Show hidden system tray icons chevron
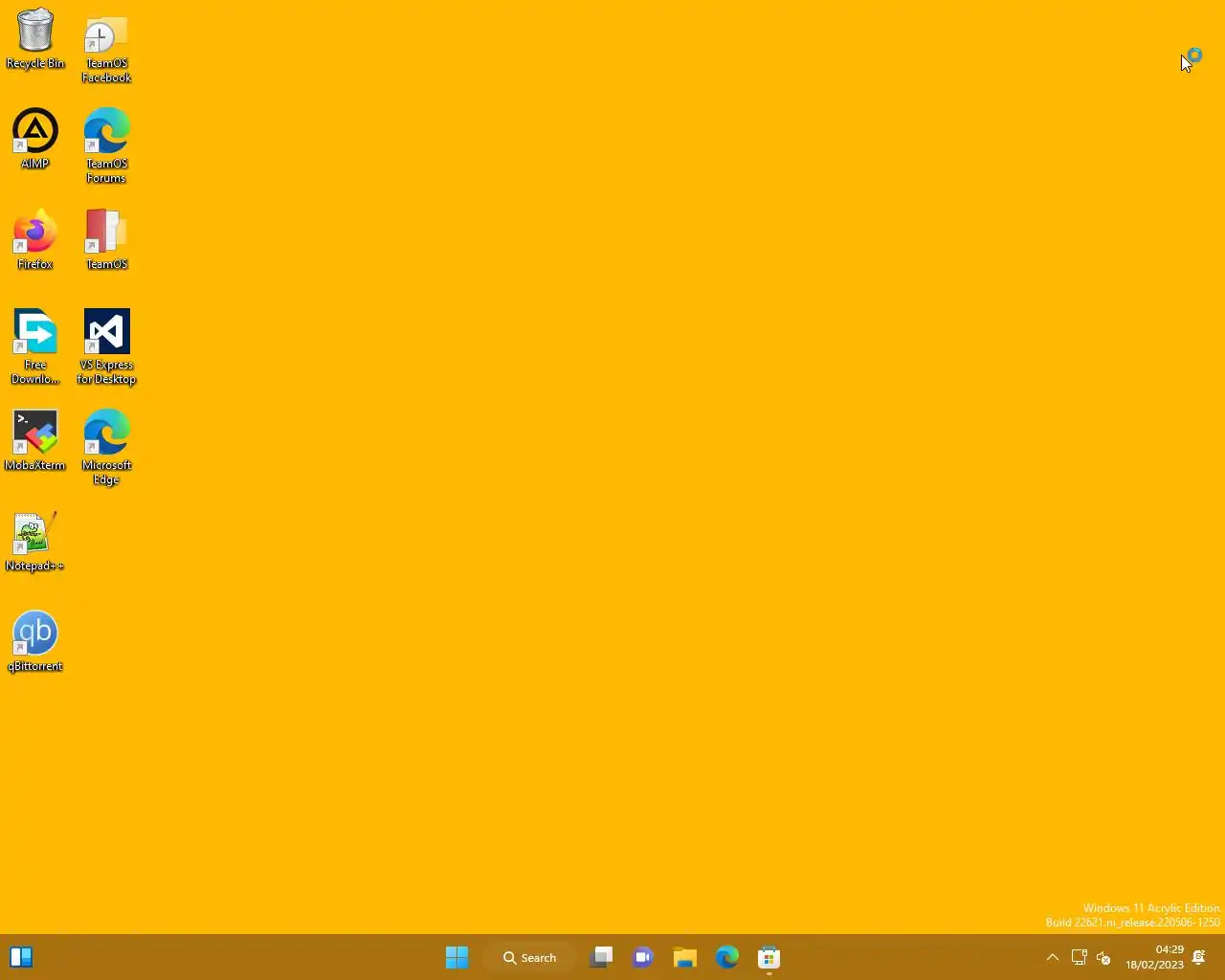 point(1053,957)
